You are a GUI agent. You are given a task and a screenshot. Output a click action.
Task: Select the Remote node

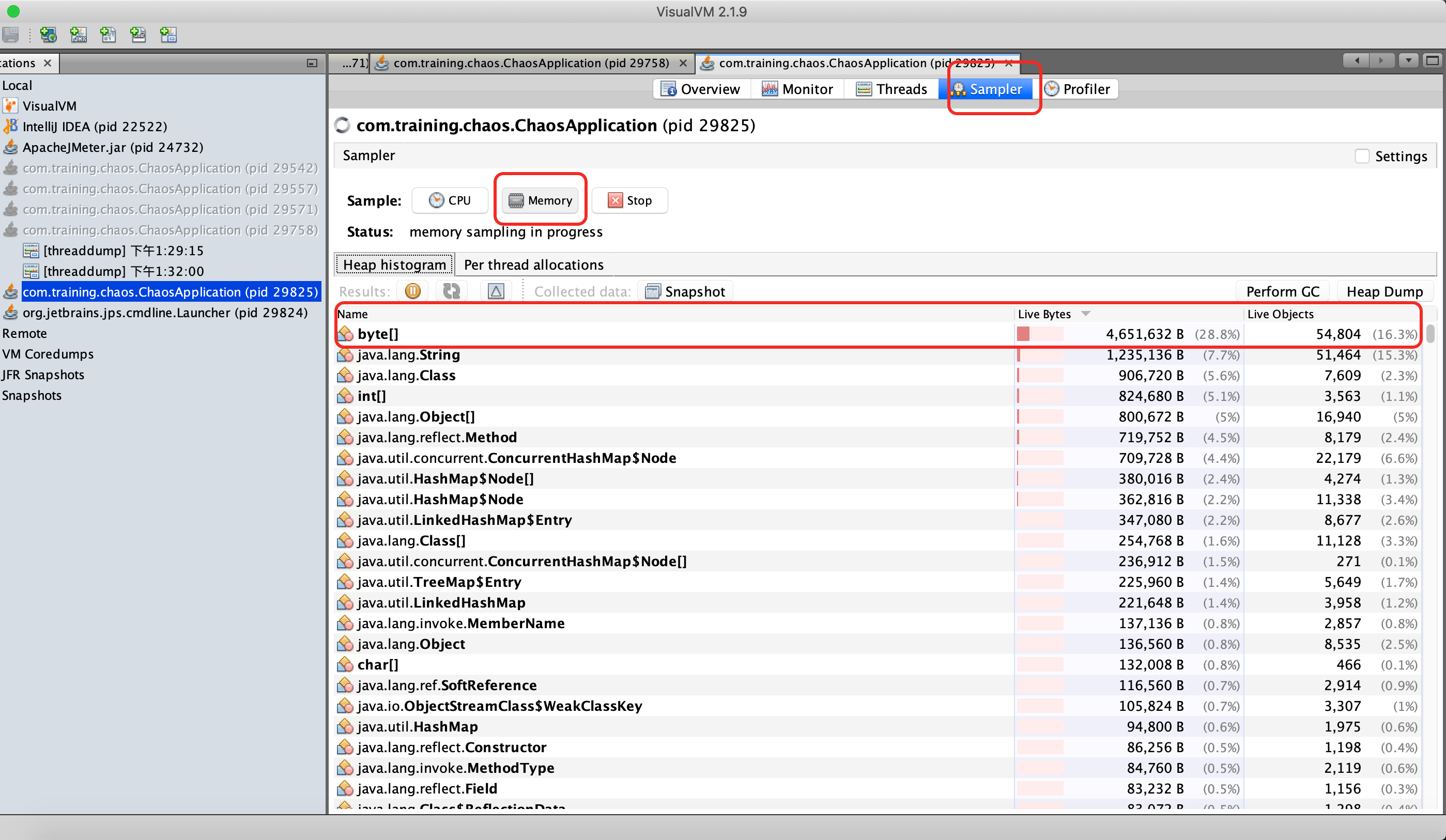25,333
